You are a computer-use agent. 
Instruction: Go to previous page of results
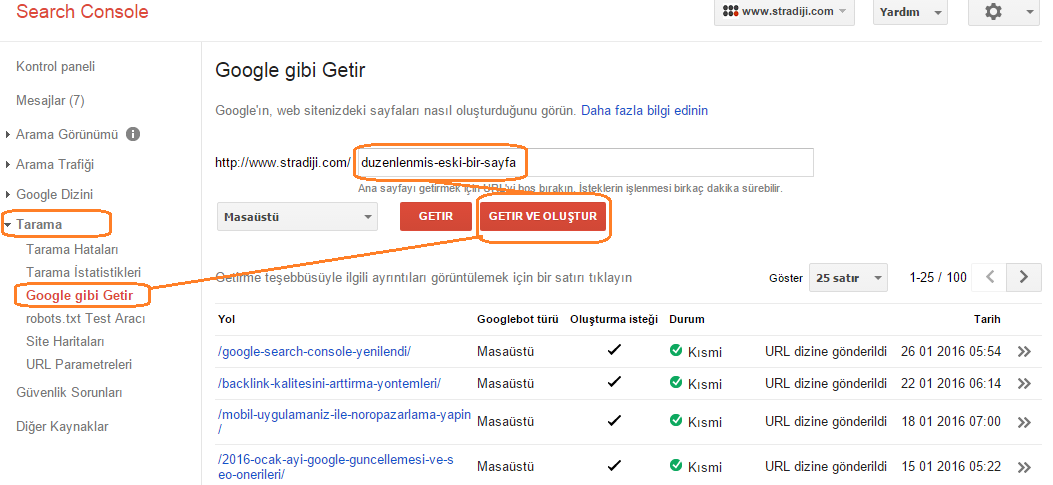(x=989, y=277)
